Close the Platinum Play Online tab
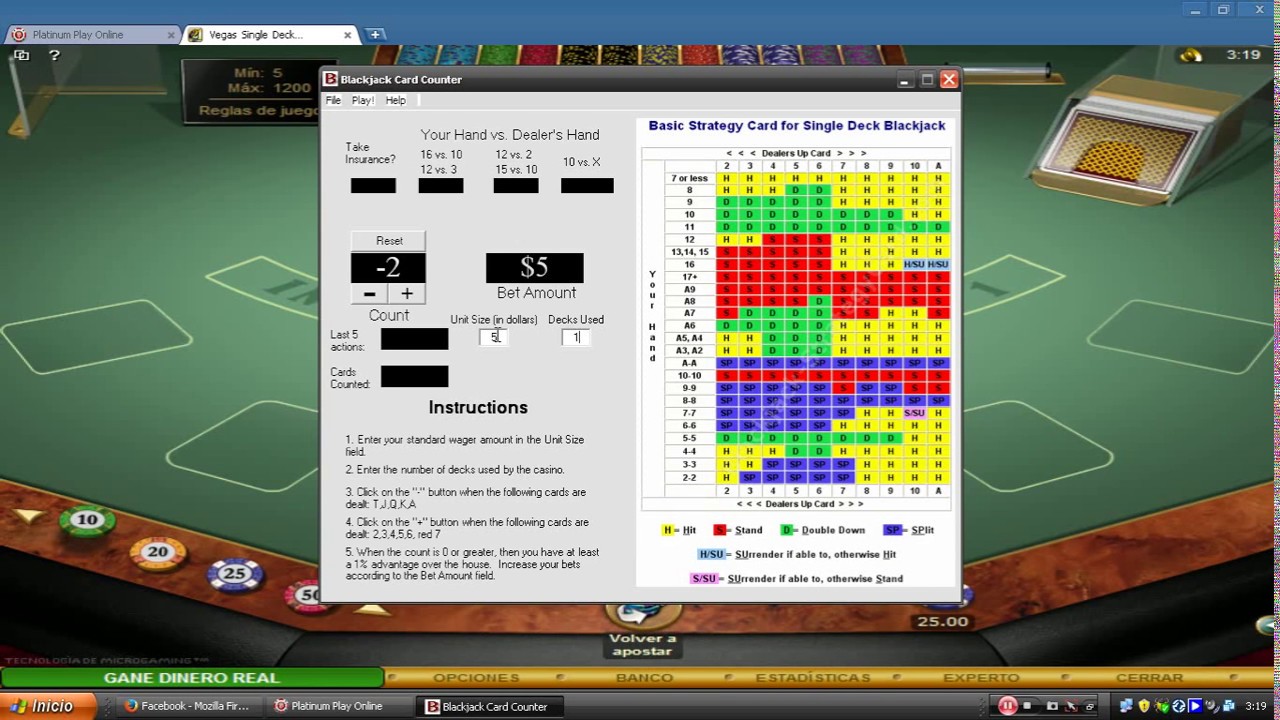Screen dimensions: 1280x720 171,35
